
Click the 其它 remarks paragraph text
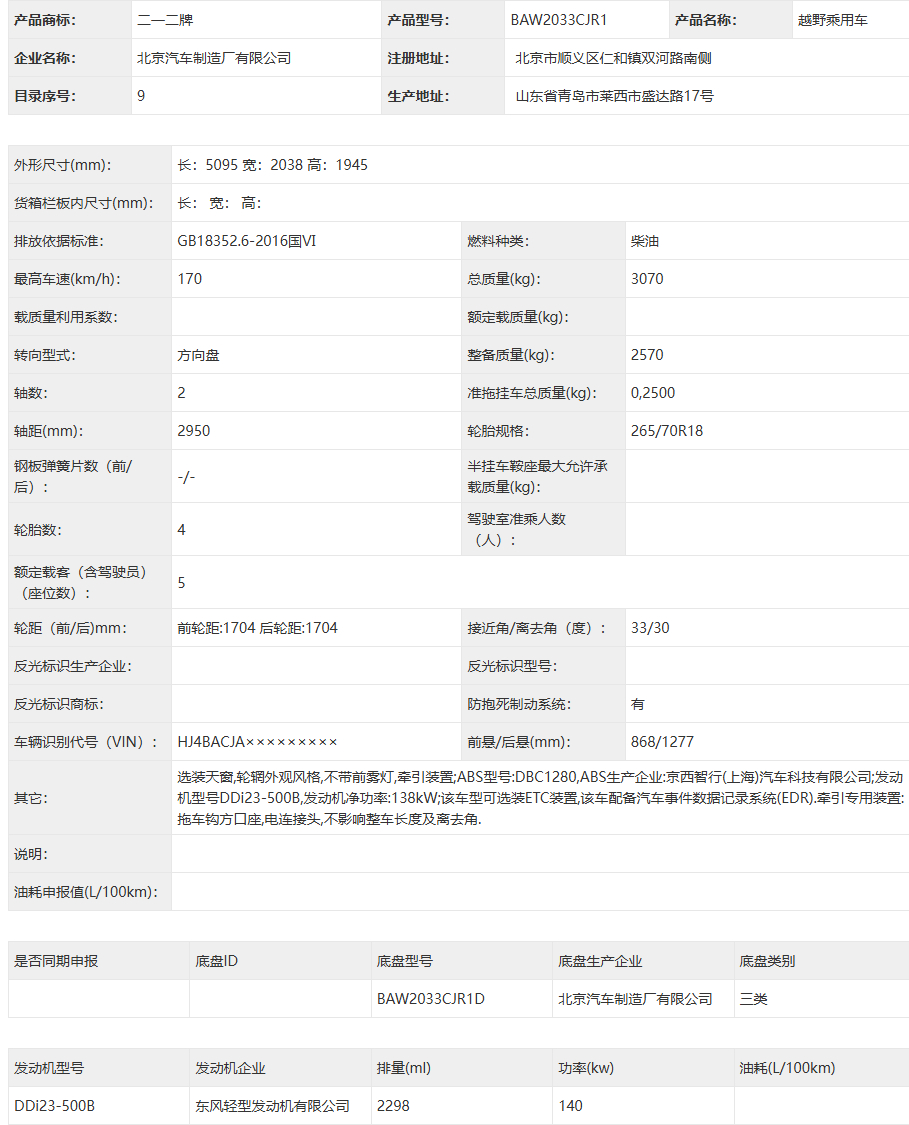(541, 798)
